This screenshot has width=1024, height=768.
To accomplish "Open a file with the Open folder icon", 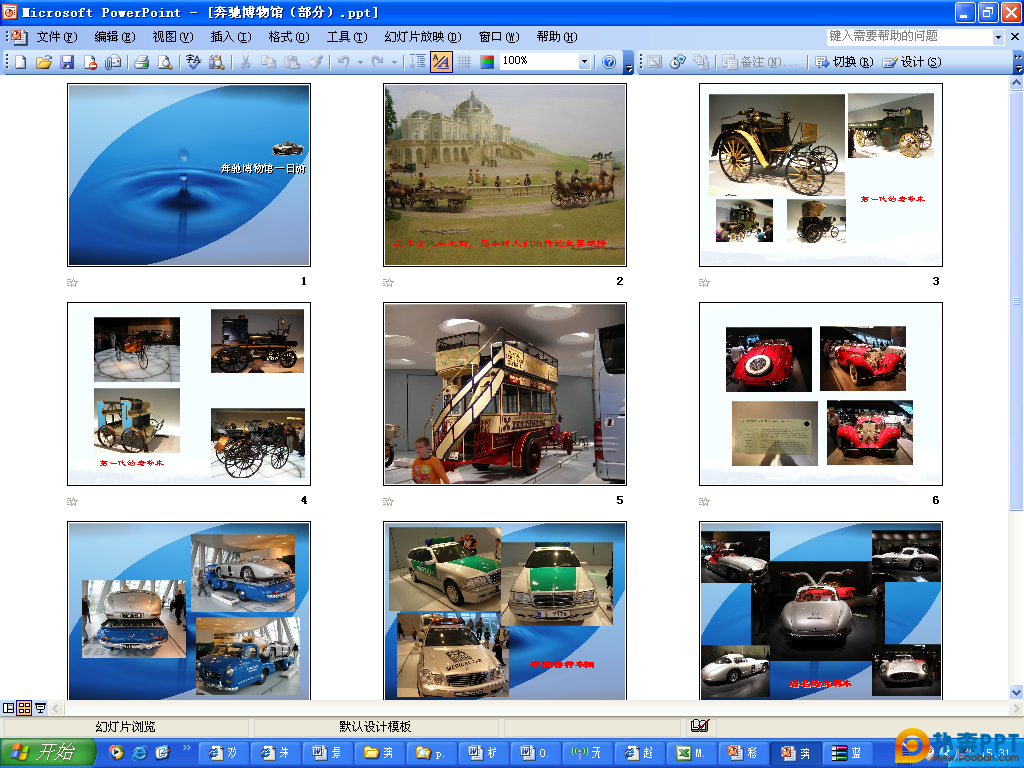I will 44,62.
